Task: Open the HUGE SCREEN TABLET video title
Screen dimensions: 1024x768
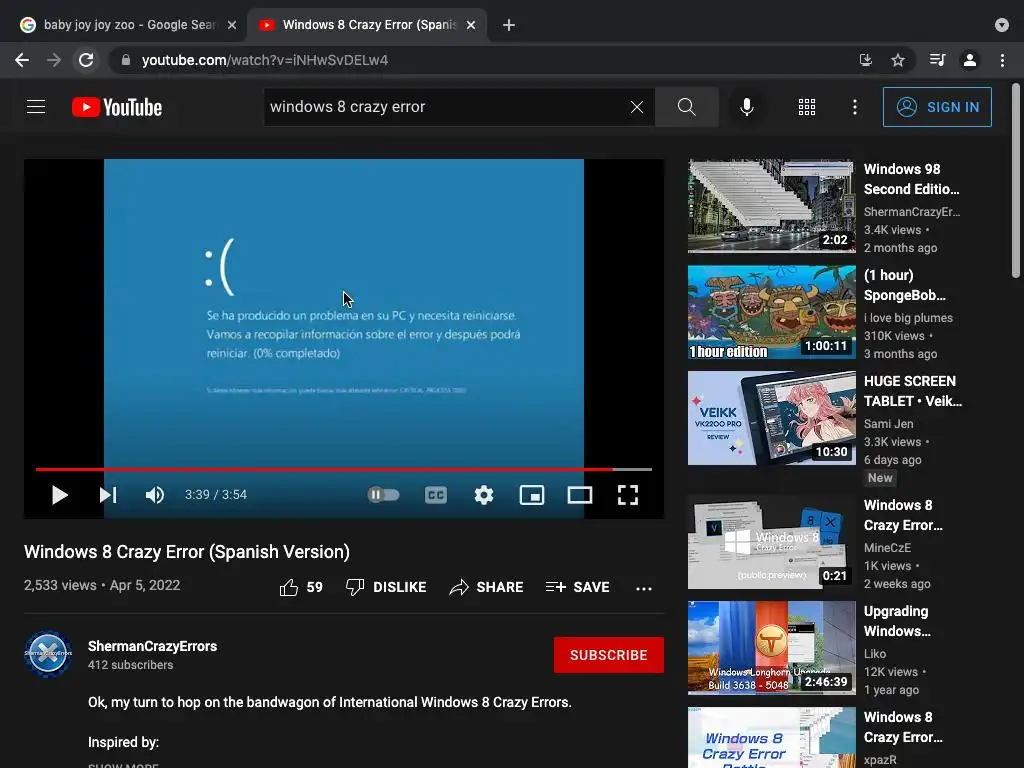Action: tap(912, 391)
